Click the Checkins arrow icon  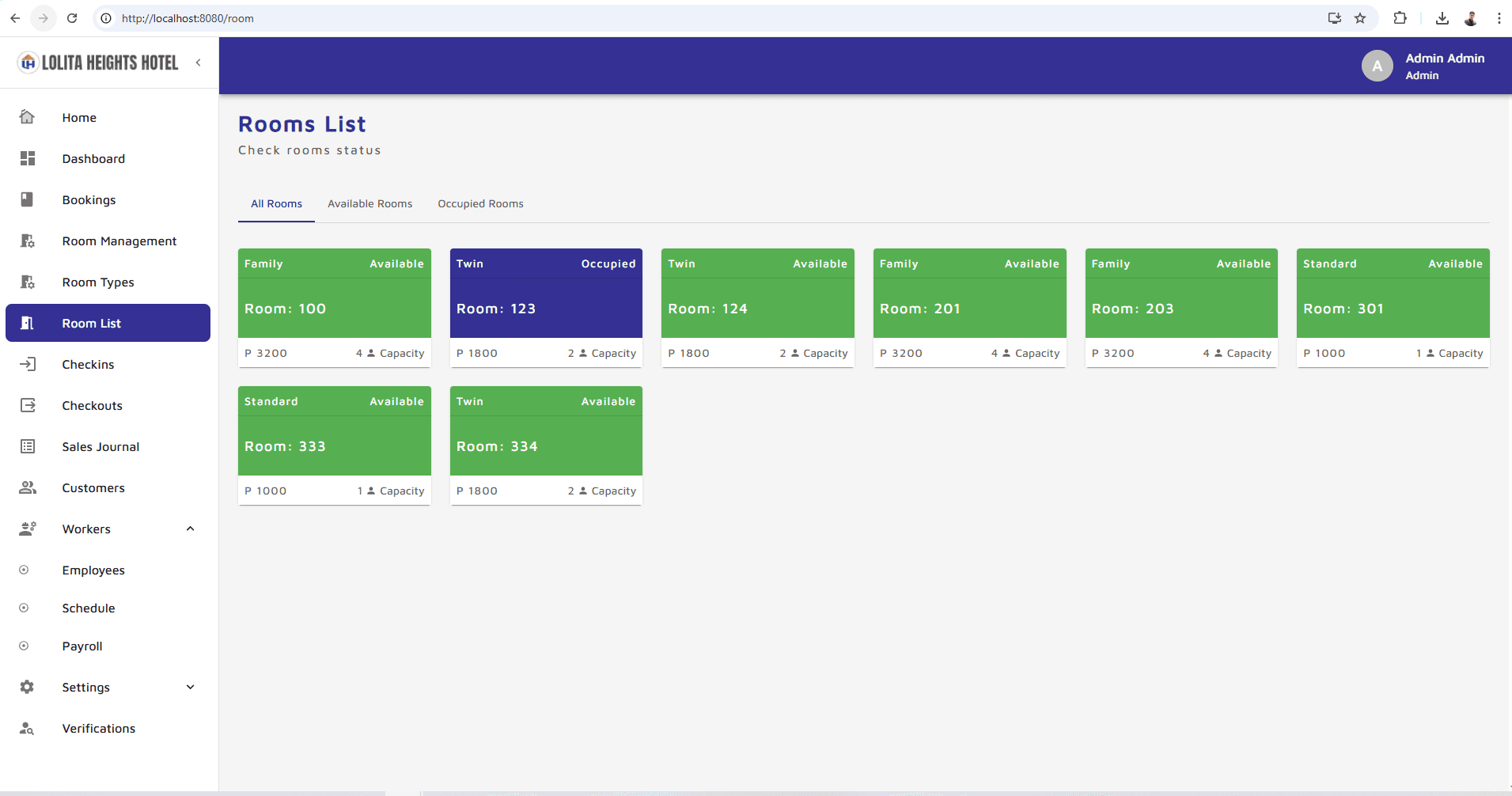click(28, 364)
